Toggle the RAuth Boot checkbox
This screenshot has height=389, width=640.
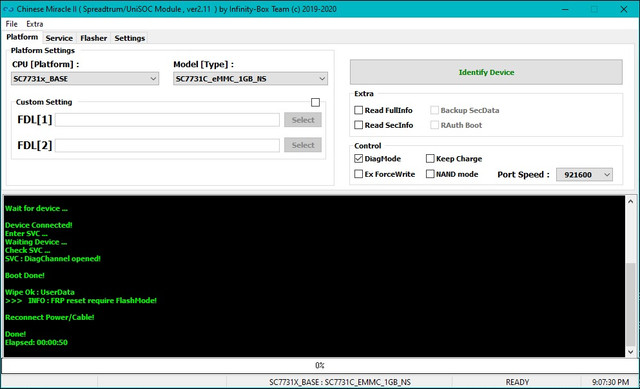435,125
